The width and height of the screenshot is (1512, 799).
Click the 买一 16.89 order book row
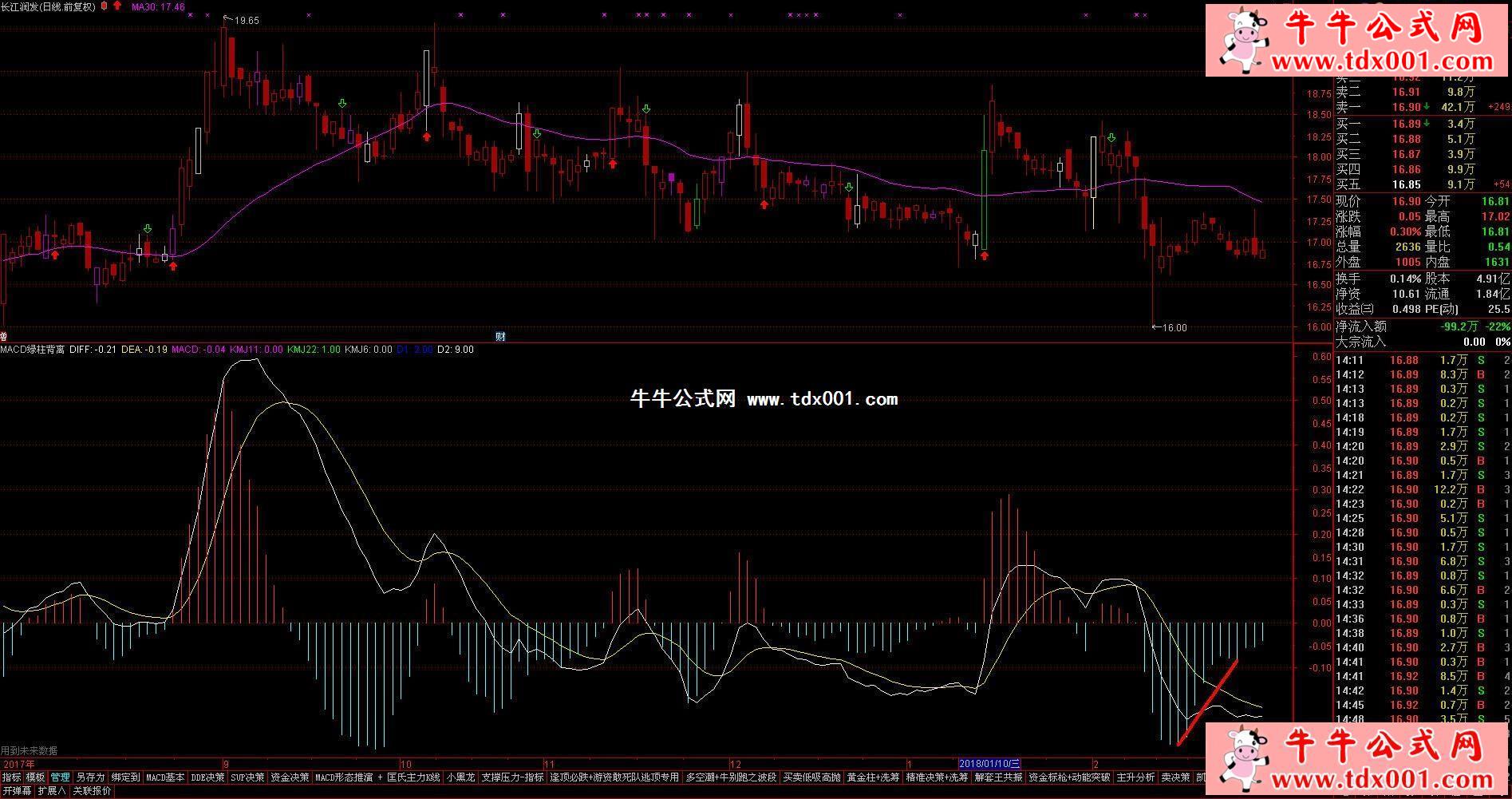pyautogui.click(x=1423, y=124)
